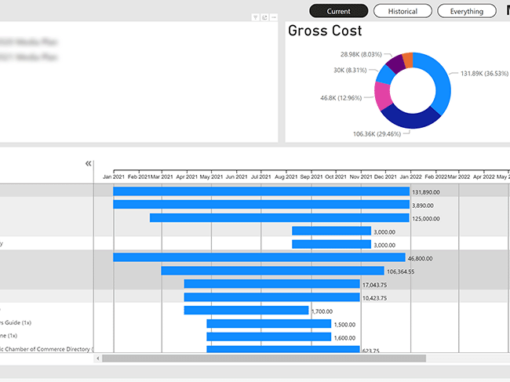Select the Gantt bar labeled 1,500.00

click(269, 324)
